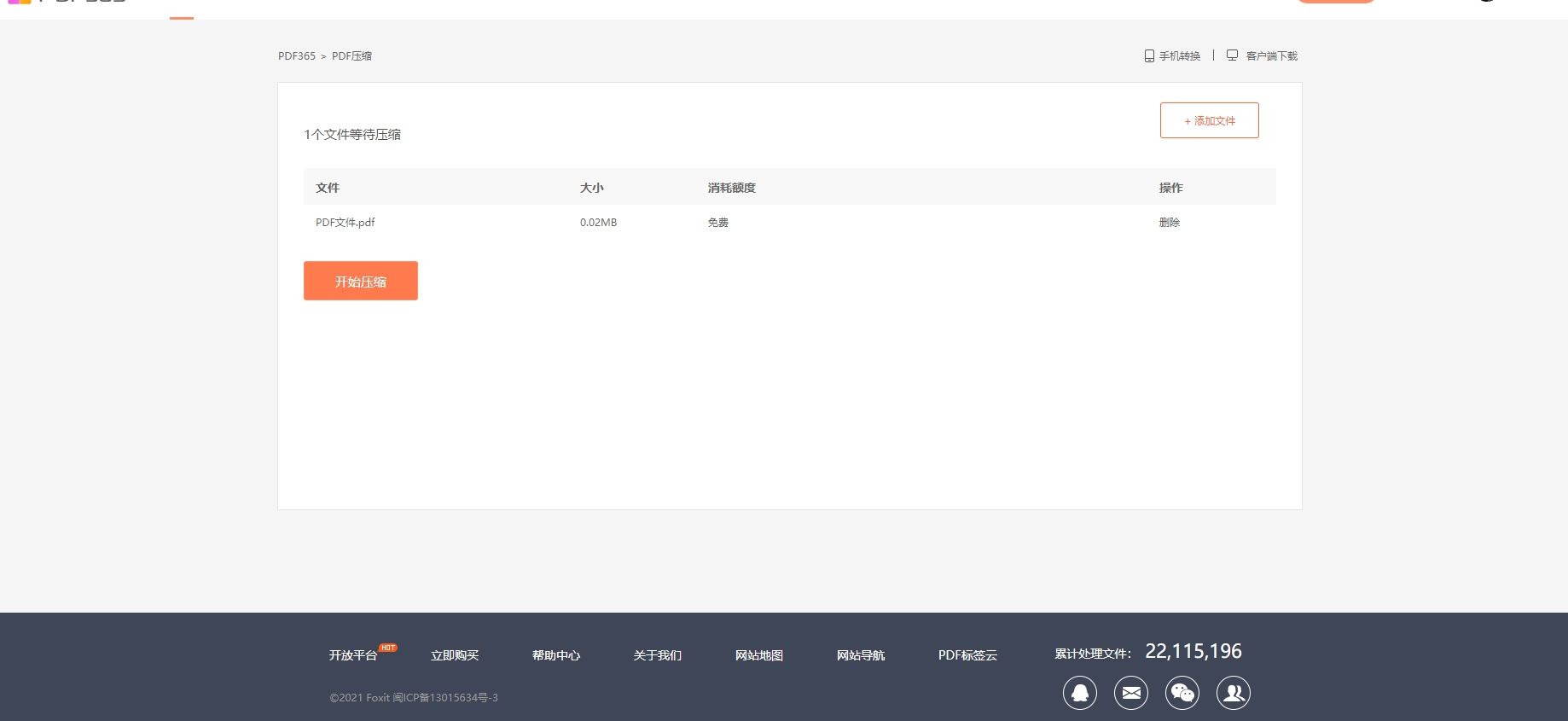Viewport: 1568px width, 721px height.
Task: Click the 网站导航 footer link
Action: click(x=860, y=655)
